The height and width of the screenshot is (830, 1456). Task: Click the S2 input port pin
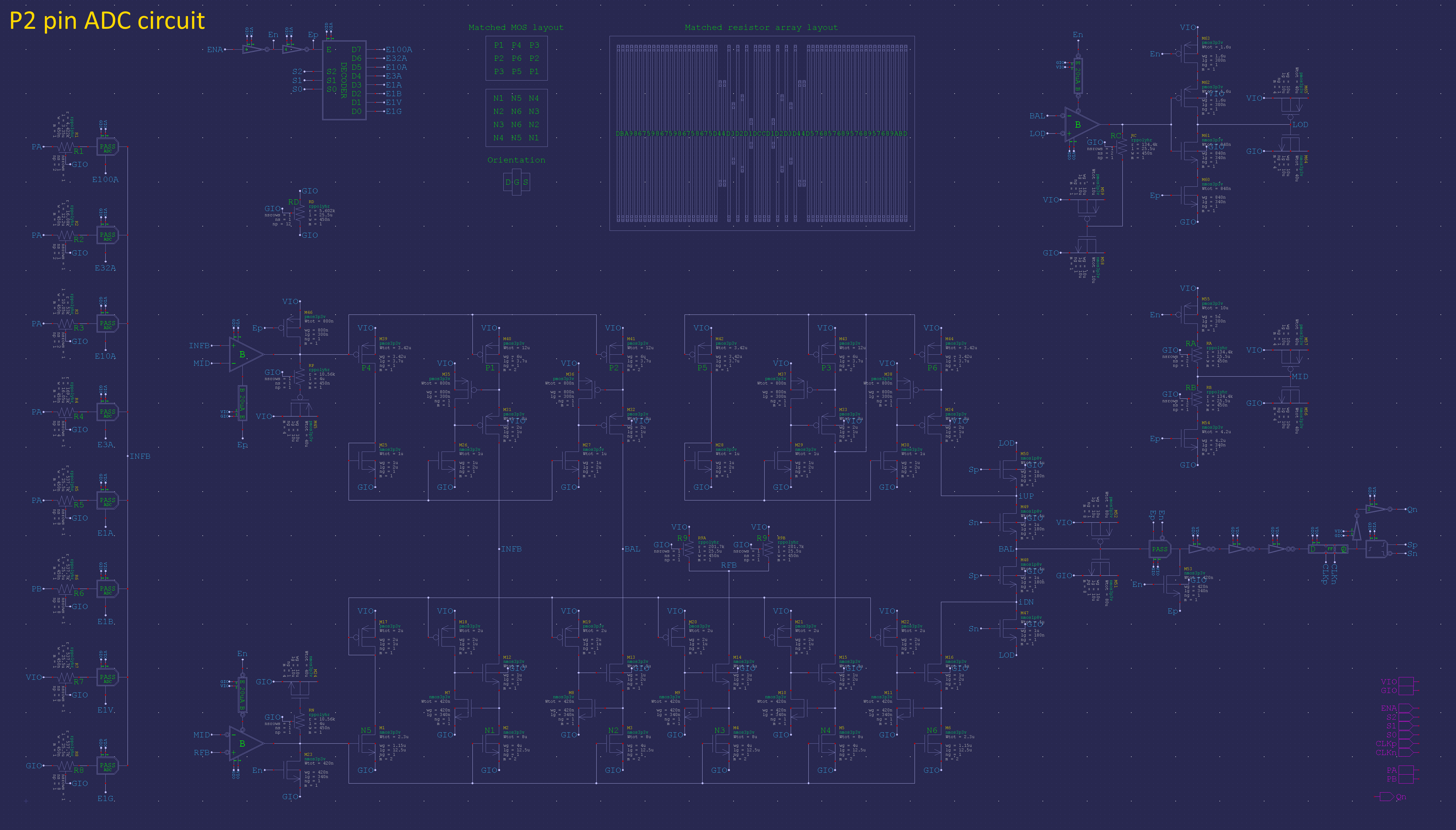(1406, 717)
